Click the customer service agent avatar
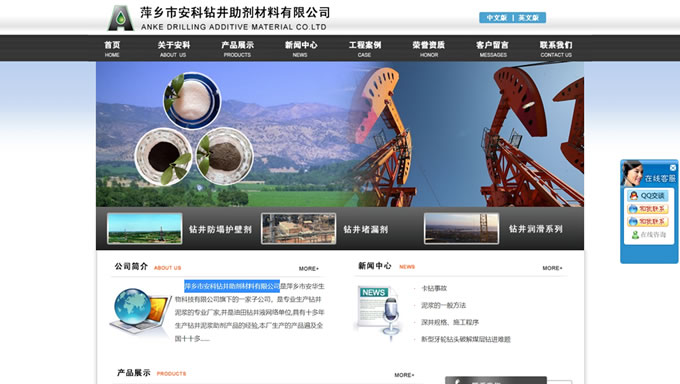Viewport: 680px width, 384px height. click(x=632, y=174)
